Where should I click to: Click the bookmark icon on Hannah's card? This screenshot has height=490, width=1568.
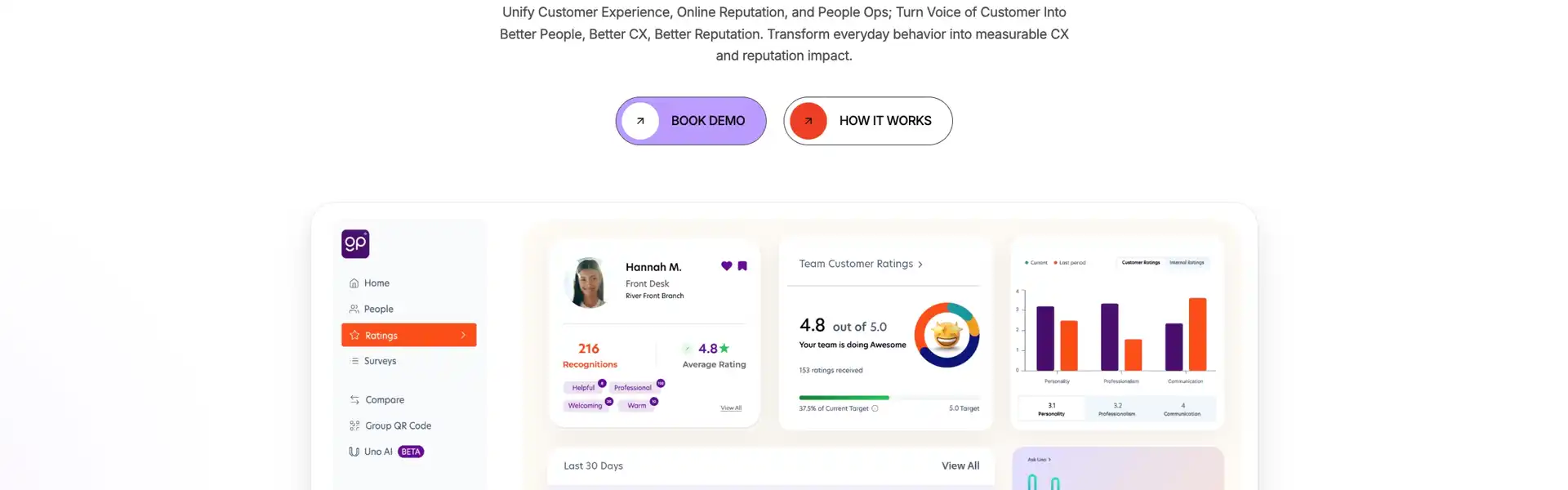(742, 266)
